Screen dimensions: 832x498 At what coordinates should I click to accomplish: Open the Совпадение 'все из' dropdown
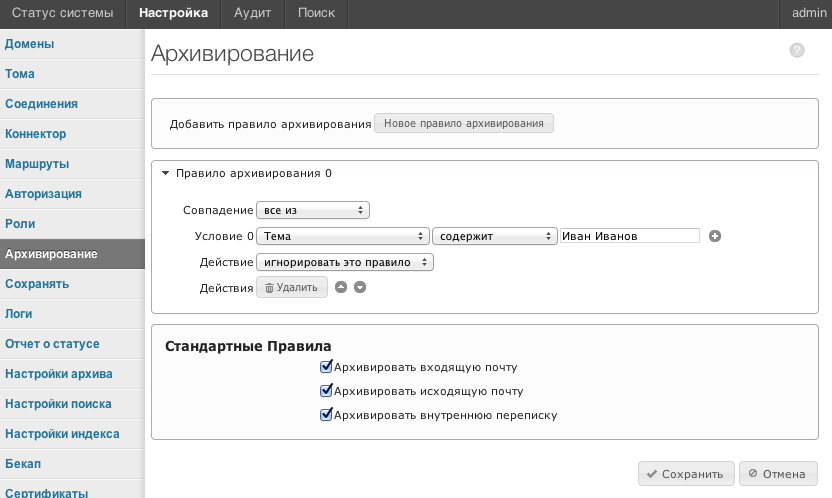313,210
